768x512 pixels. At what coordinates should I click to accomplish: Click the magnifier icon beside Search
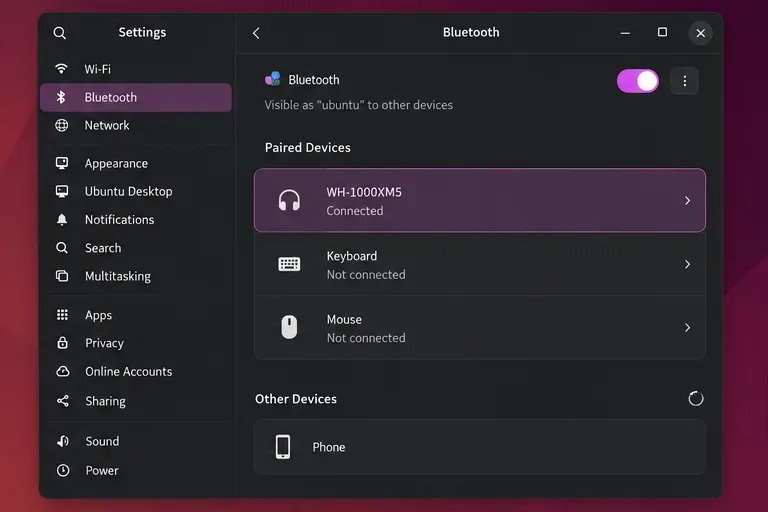click(62, 248)
